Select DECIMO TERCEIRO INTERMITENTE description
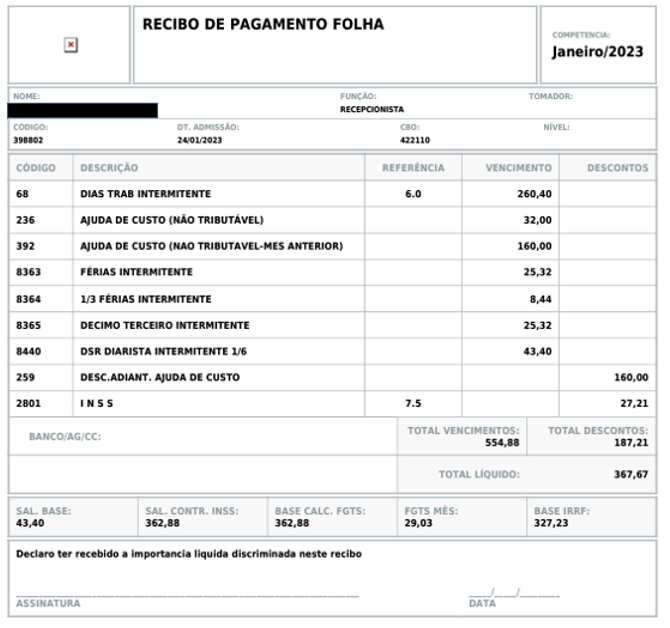Screen dimensions: 670x628 [165, 326]
